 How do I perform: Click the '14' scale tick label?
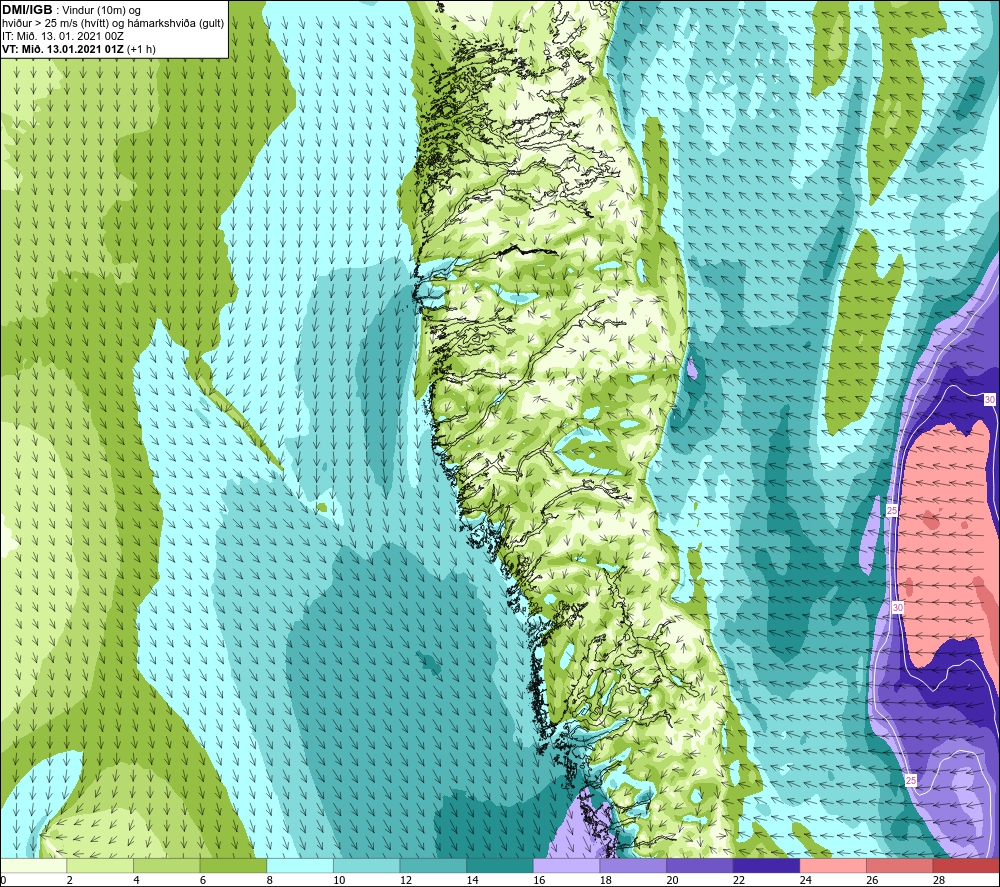472,880
